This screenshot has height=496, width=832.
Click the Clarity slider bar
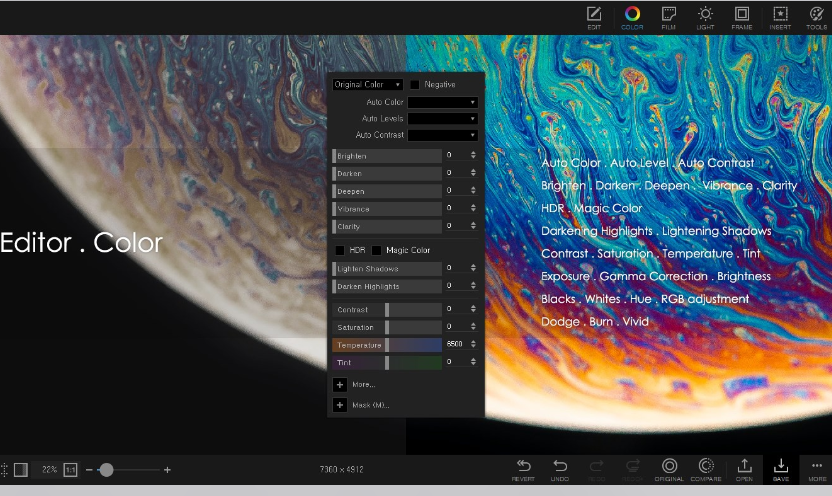click(387, 227)
